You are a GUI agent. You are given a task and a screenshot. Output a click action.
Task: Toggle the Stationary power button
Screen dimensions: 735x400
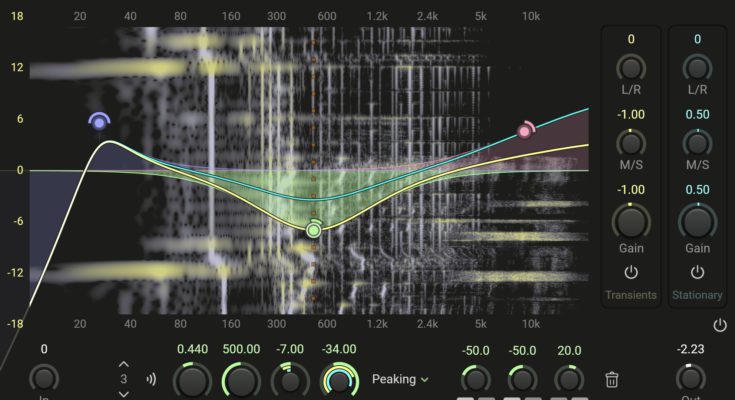coord(697,272)
